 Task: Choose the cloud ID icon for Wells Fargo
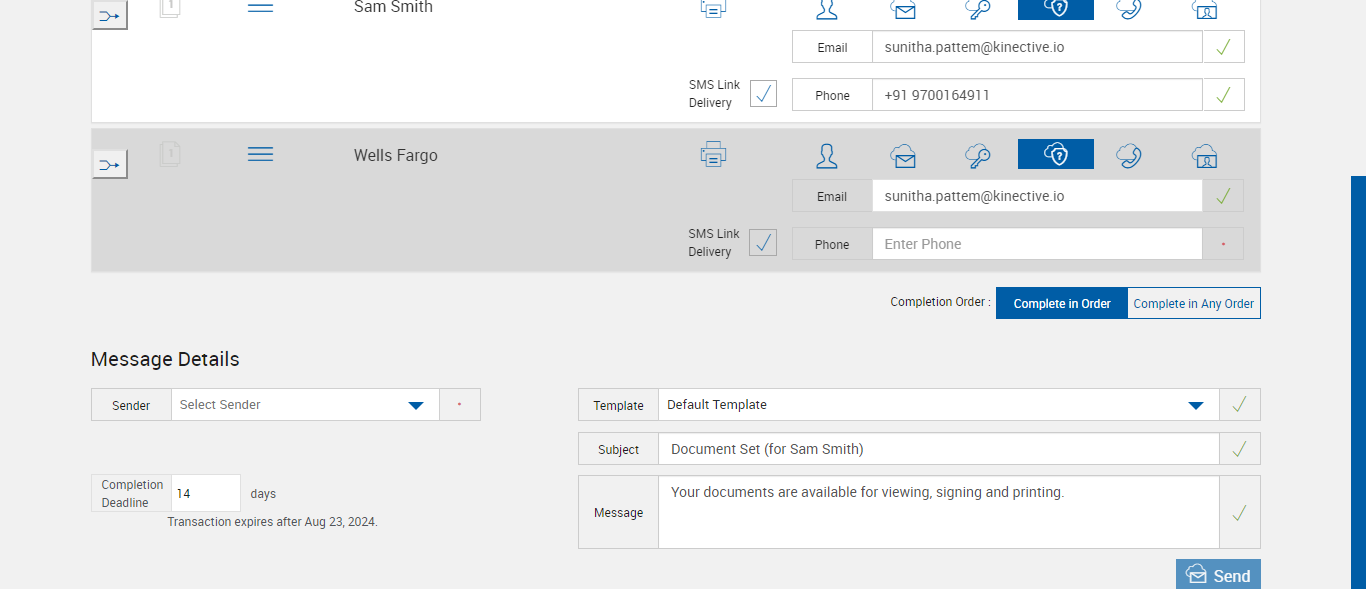[1205, 155]
